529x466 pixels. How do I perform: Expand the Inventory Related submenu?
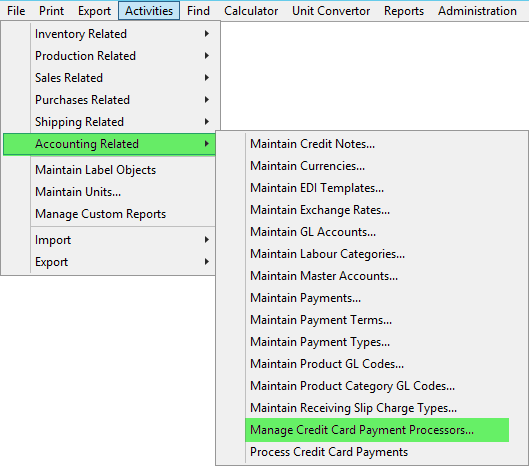pyautogui.click(x=109, y=34)
